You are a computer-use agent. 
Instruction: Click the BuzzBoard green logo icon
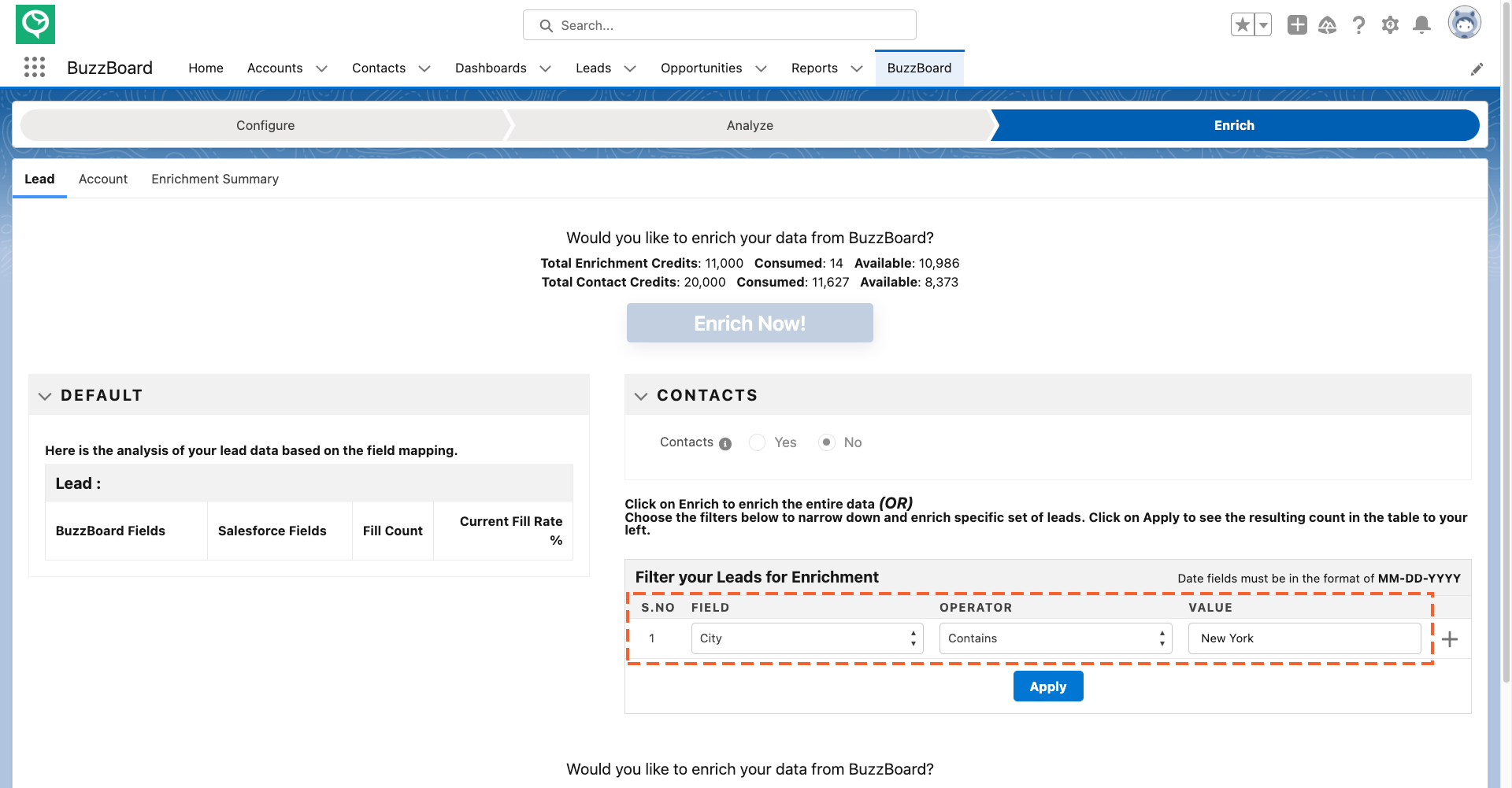click(35, 24)
